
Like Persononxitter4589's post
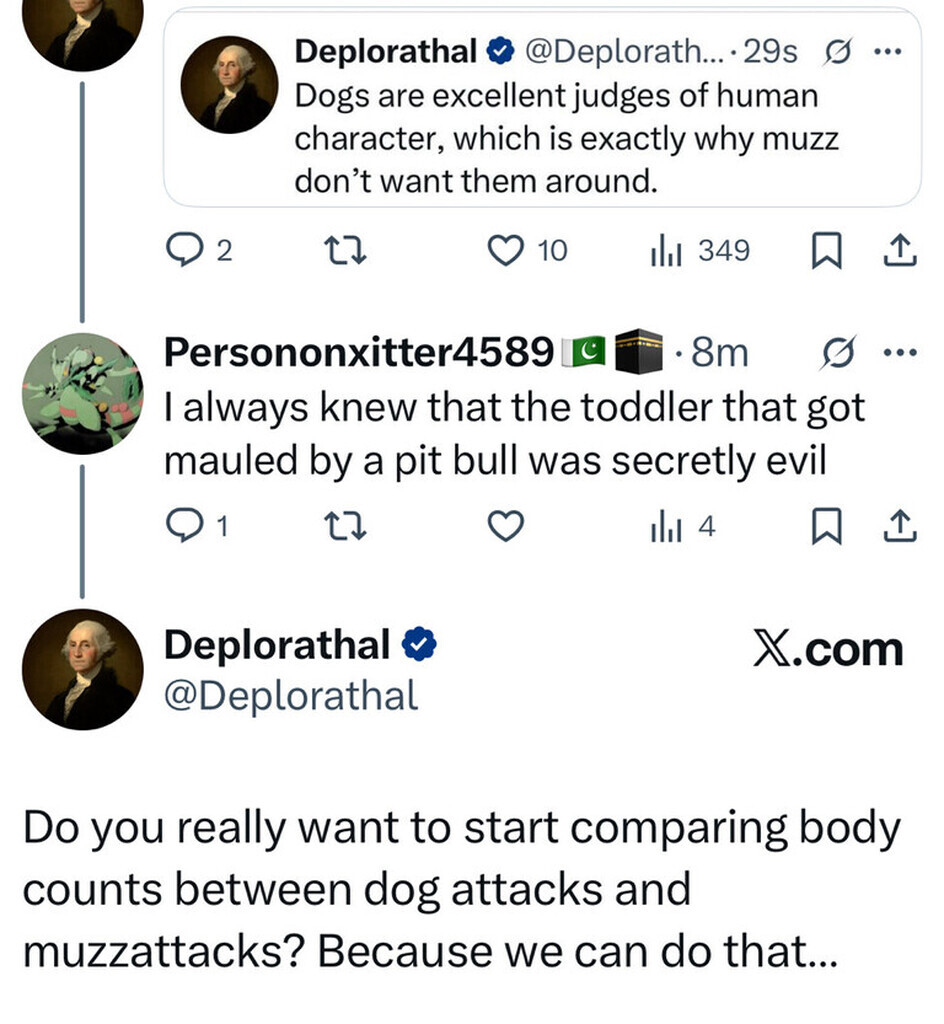pos(506,525)
